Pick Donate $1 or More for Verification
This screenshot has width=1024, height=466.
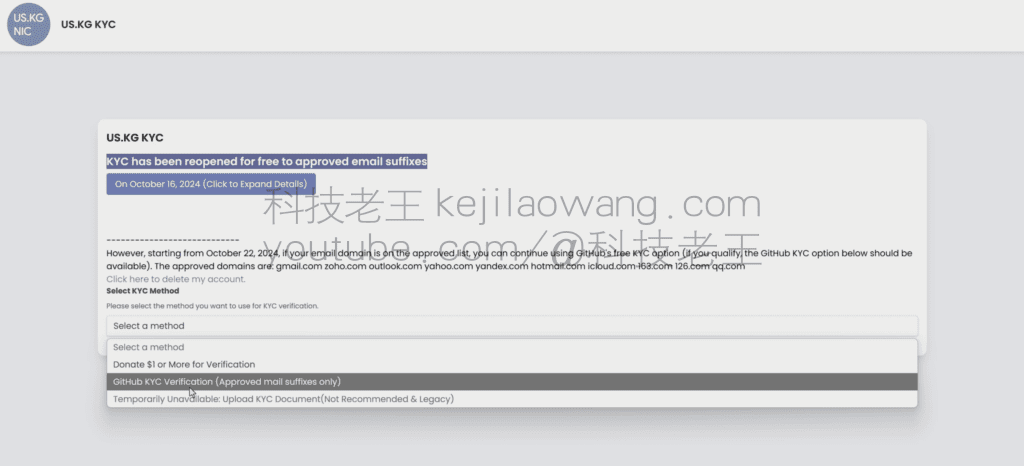click(512, 364)
